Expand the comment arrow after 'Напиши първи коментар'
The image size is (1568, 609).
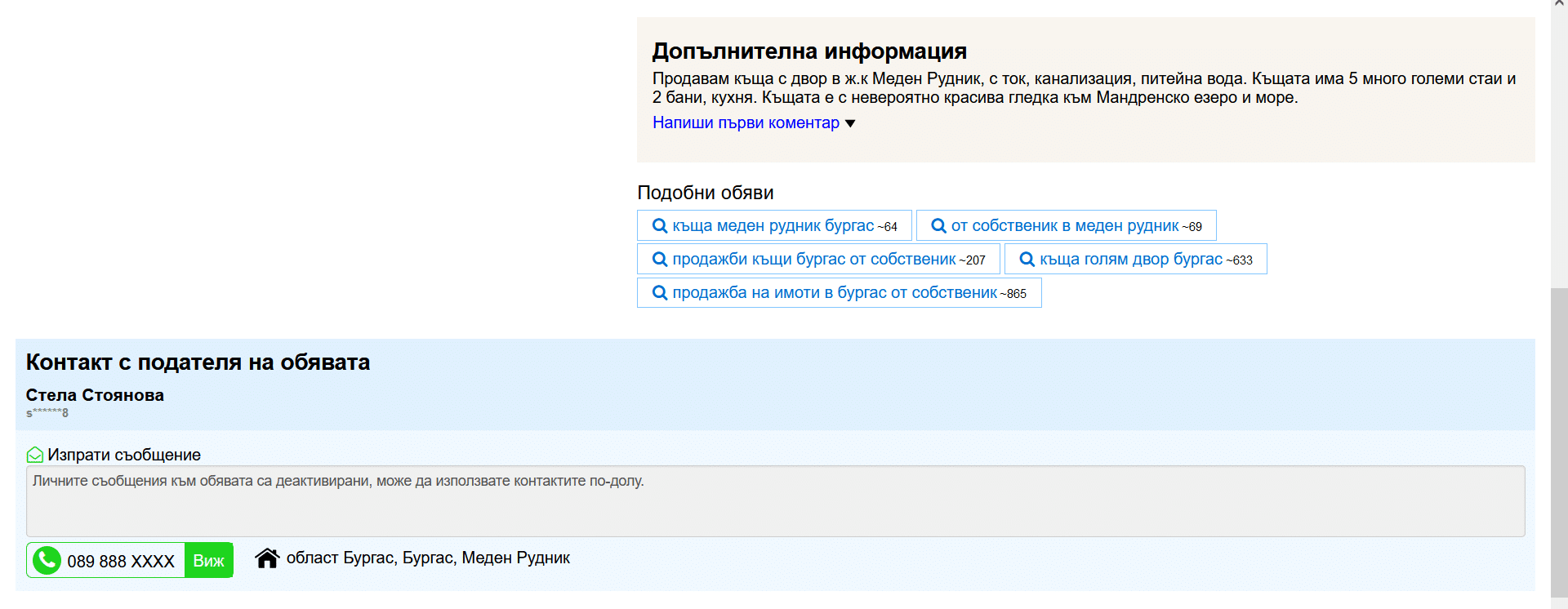coord(850,123)
